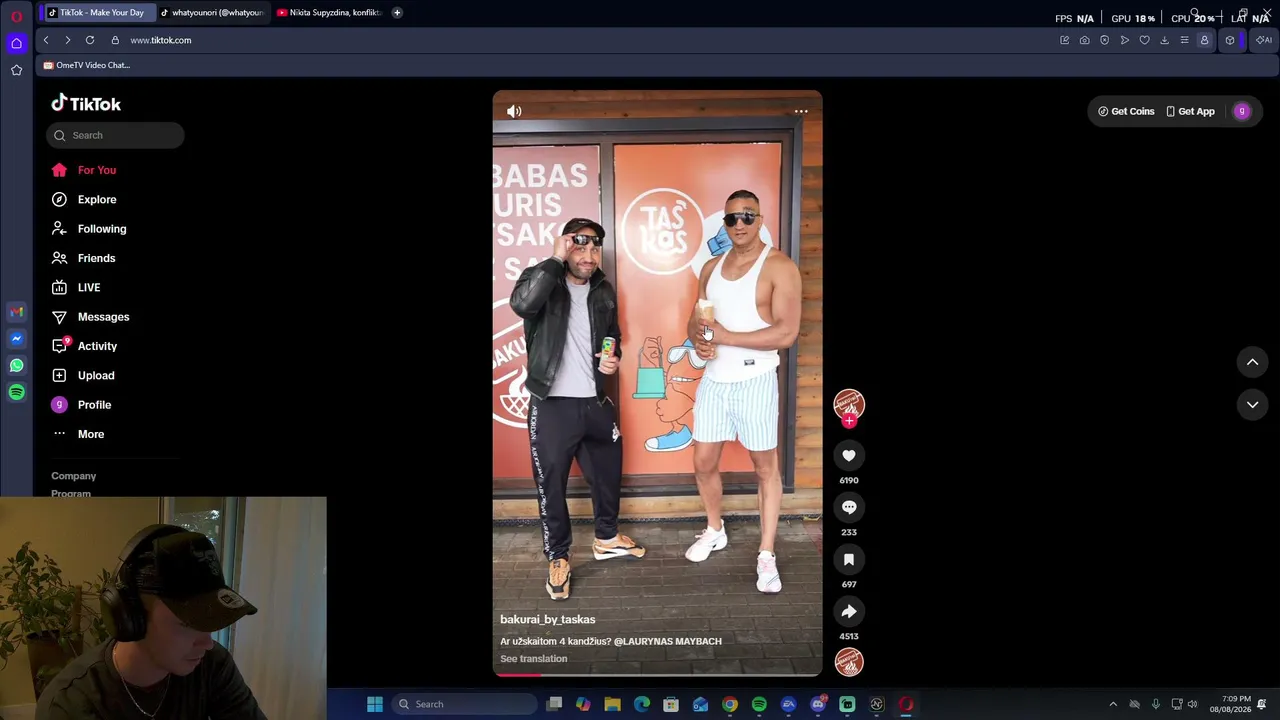
Task: Open the Opera sidebar home icon
Action: point(16,43)
